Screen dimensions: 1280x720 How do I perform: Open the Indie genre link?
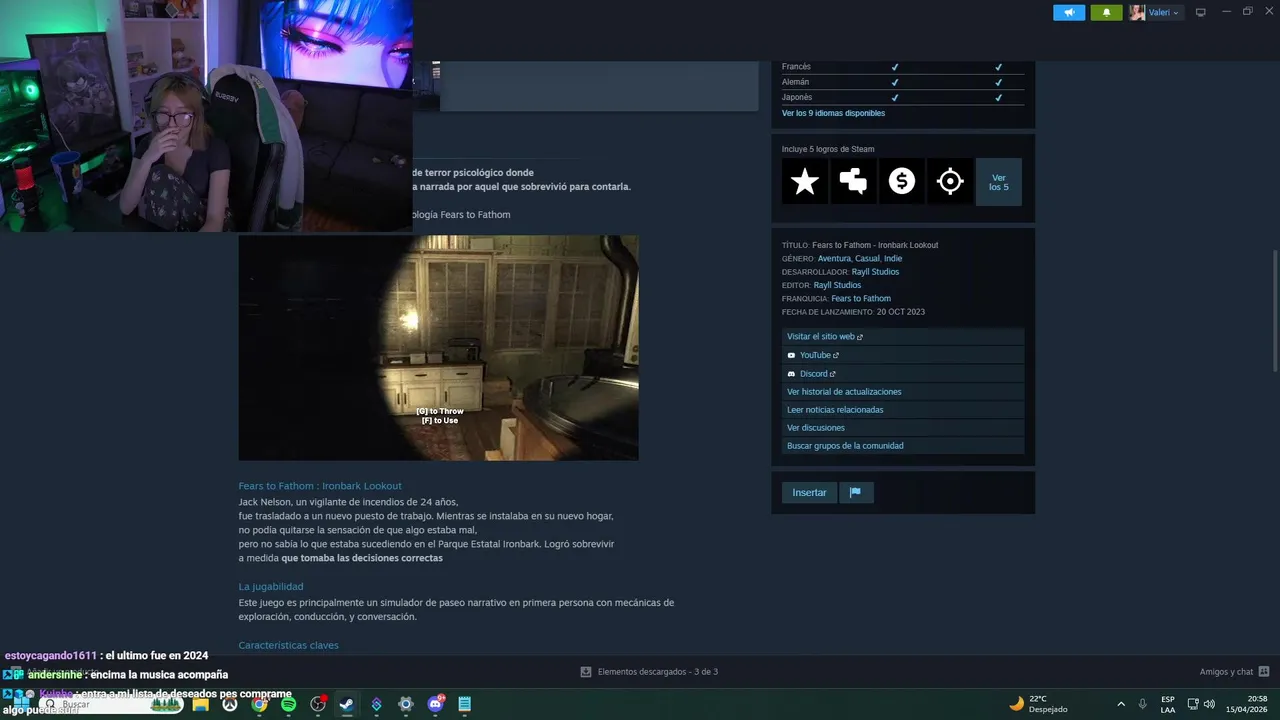tap(892, 258)
